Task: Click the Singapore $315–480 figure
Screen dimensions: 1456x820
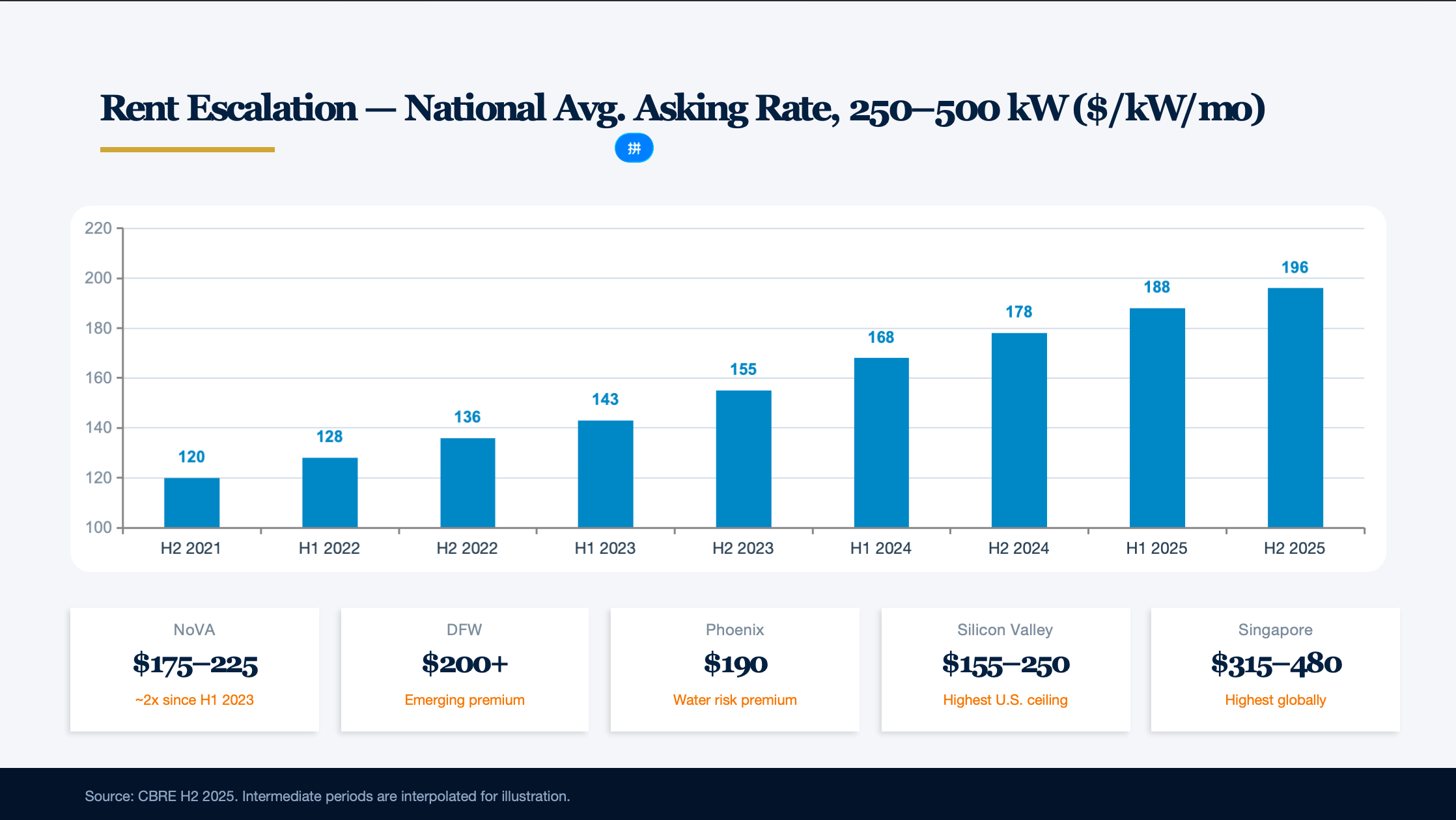Action: pyautogui.click(x=1276, y=664)
